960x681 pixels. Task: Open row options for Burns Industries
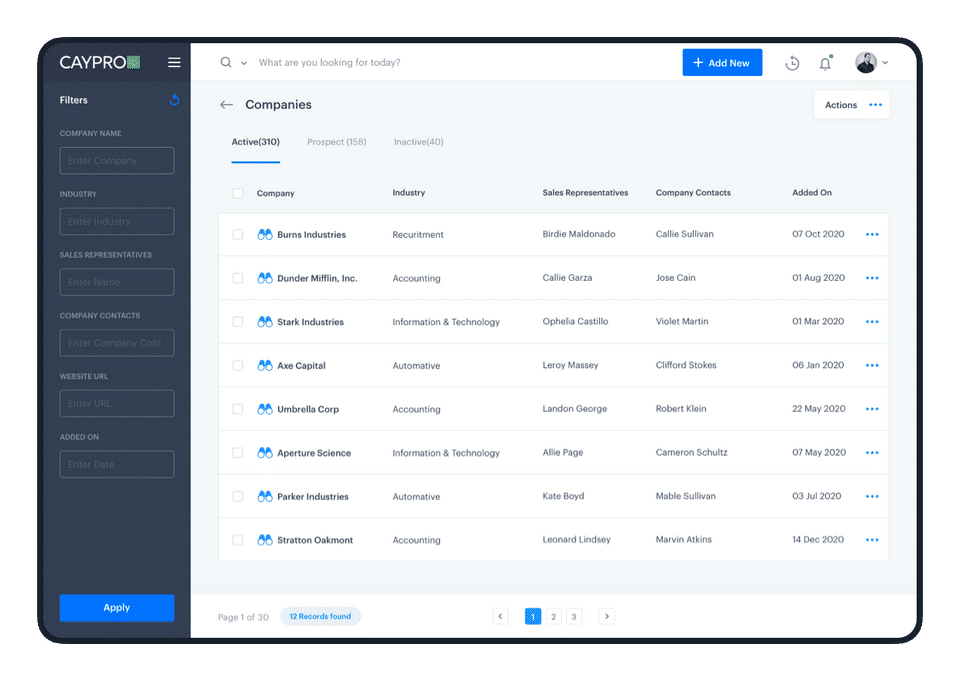coord(872,235)
